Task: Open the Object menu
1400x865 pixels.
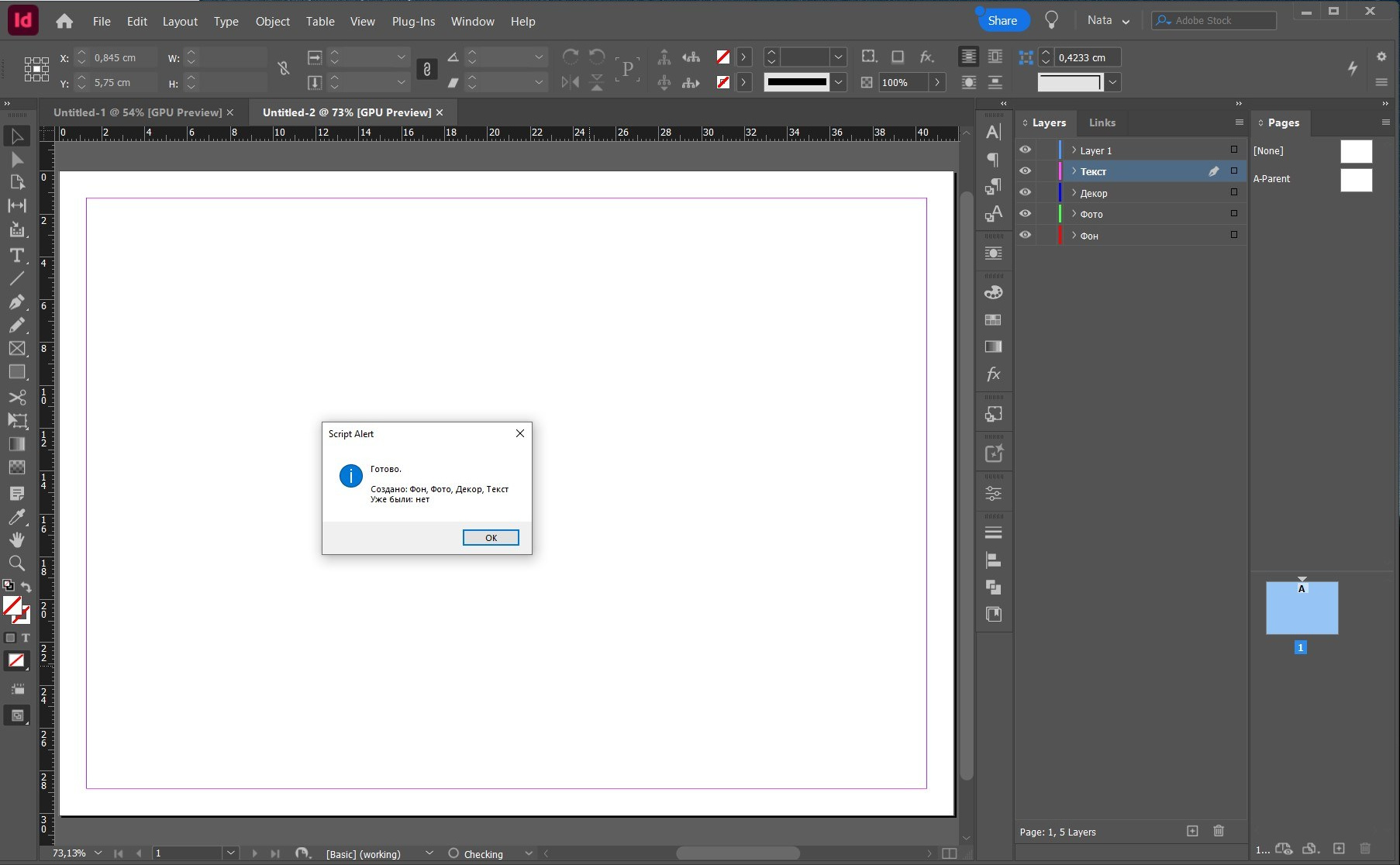Action: (x=271, y=21)
